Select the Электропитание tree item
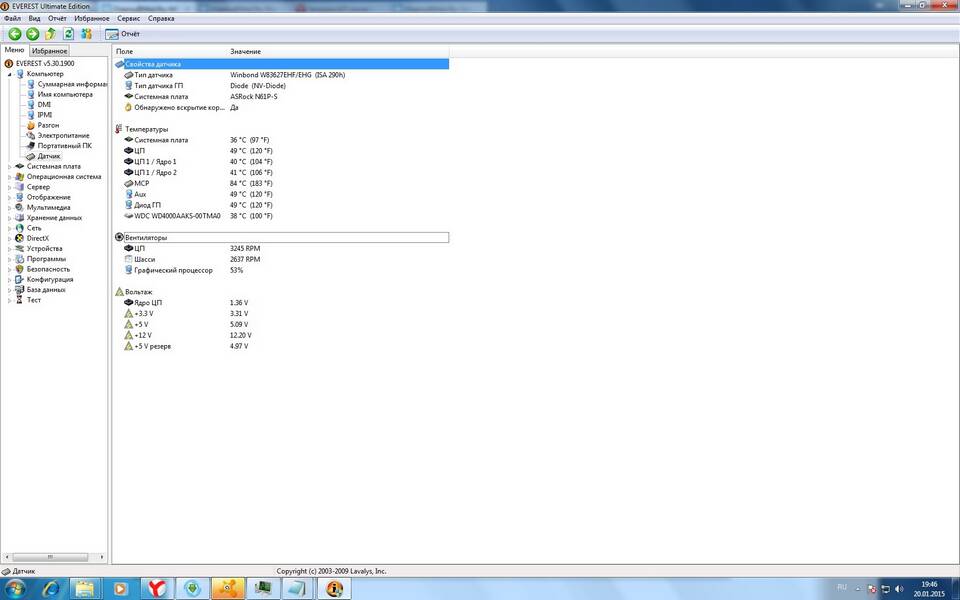 pyautogui.click(x=63, y=135)
